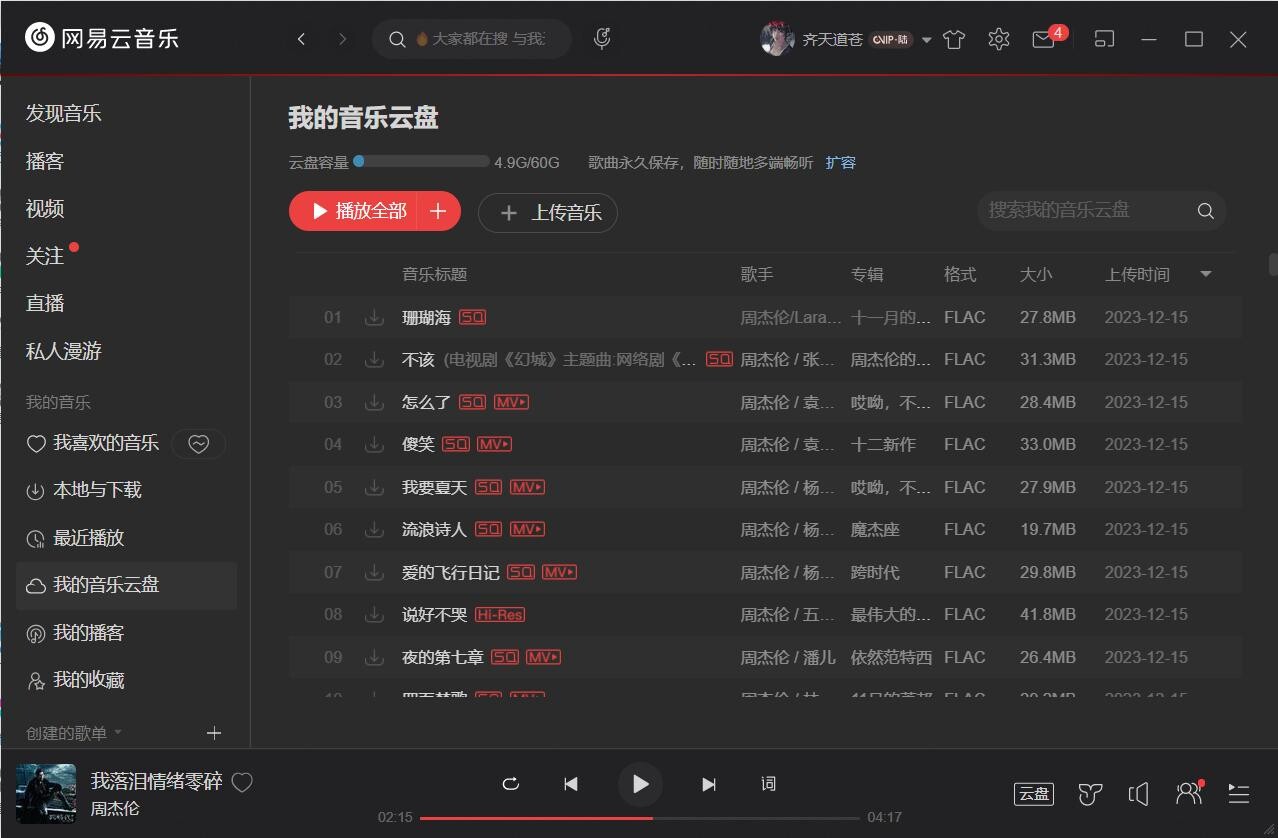Open sound effects icon in player bar
Viewport: 1278px width, 838px height.
(x=1090, y=794)
